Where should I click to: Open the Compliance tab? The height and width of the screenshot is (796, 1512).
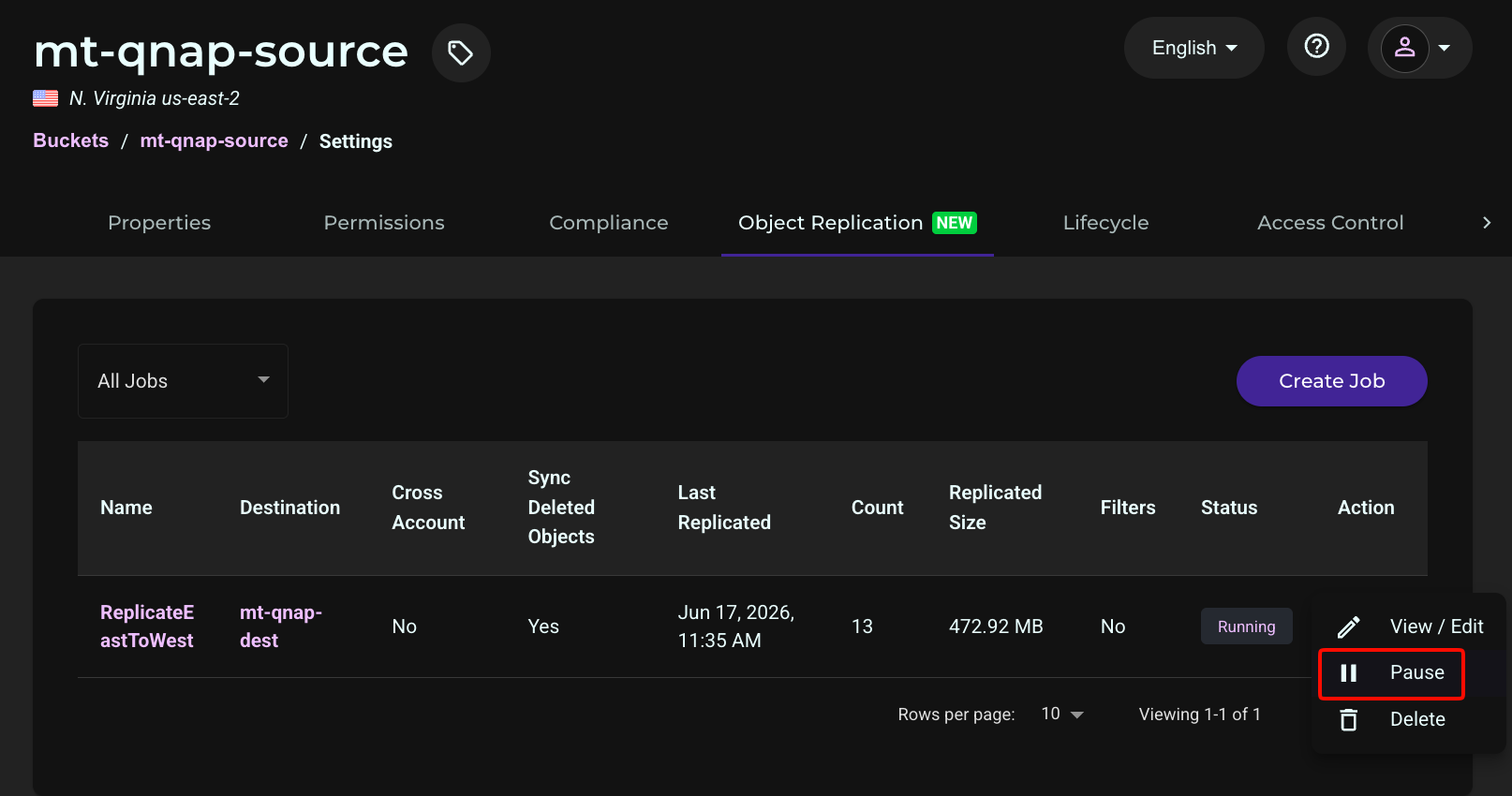609,223
